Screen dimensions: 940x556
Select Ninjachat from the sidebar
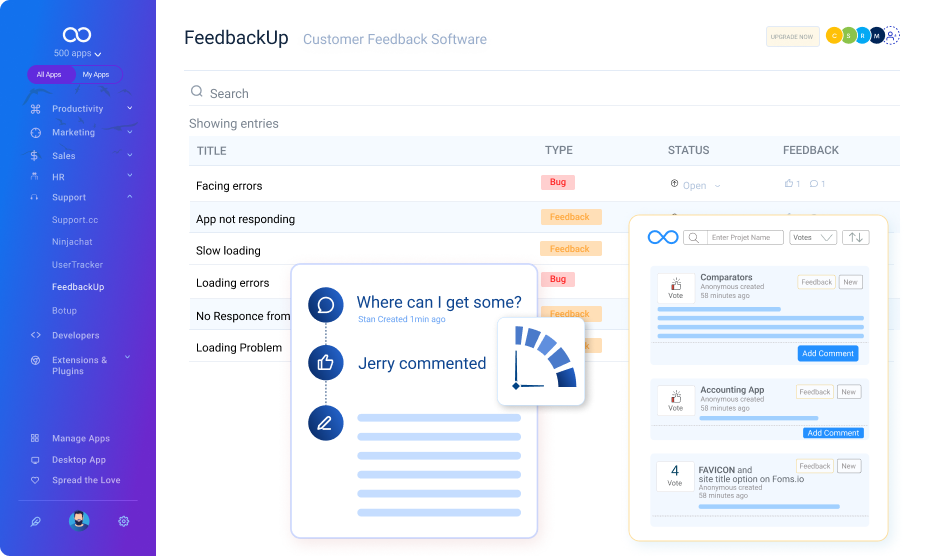tap(72, 242)
